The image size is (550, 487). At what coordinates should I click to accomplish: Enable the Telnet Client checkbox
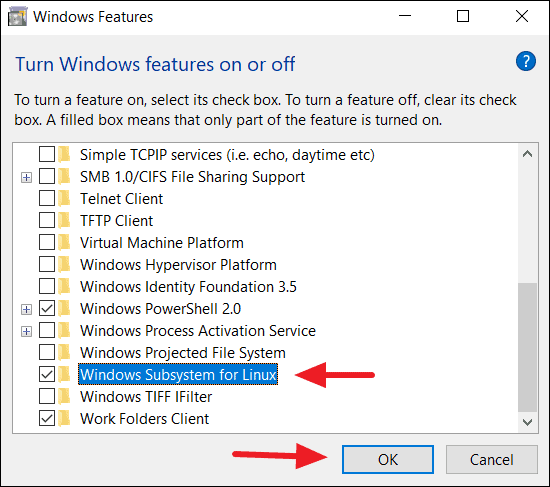(47, 198)
